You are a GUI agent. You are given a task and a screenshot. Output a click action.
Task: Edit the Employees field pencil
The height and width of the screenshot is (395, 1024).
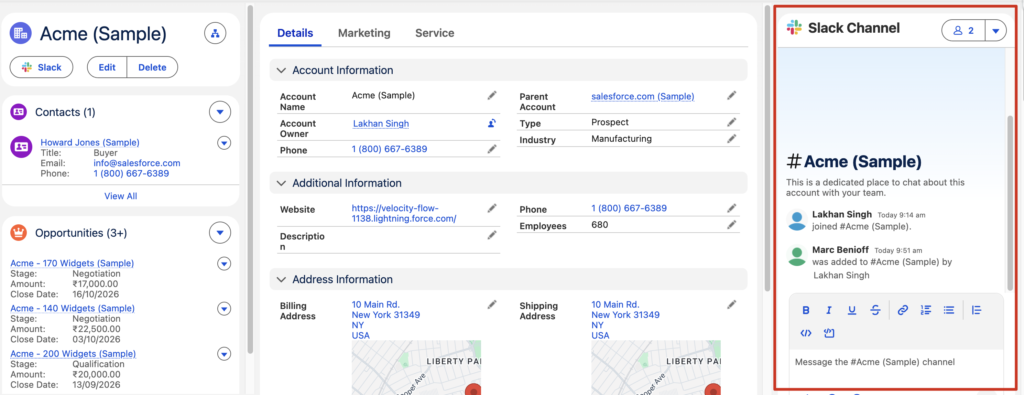tap(732, 225)
